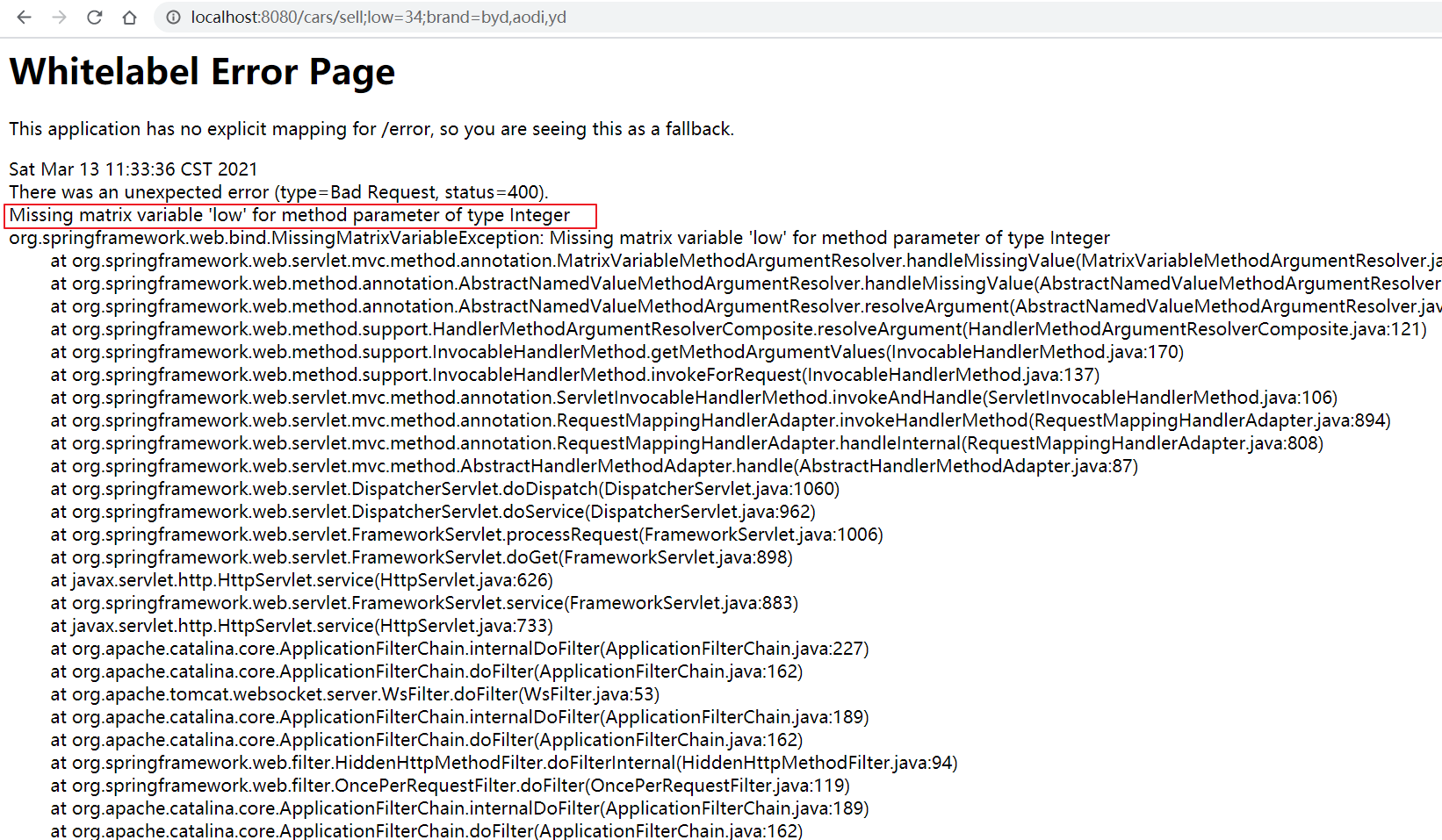The width and height of the screenshot is (1442, 840).
Task: Click the 'type=Bad Request, status=400' line
Action: 279,192
